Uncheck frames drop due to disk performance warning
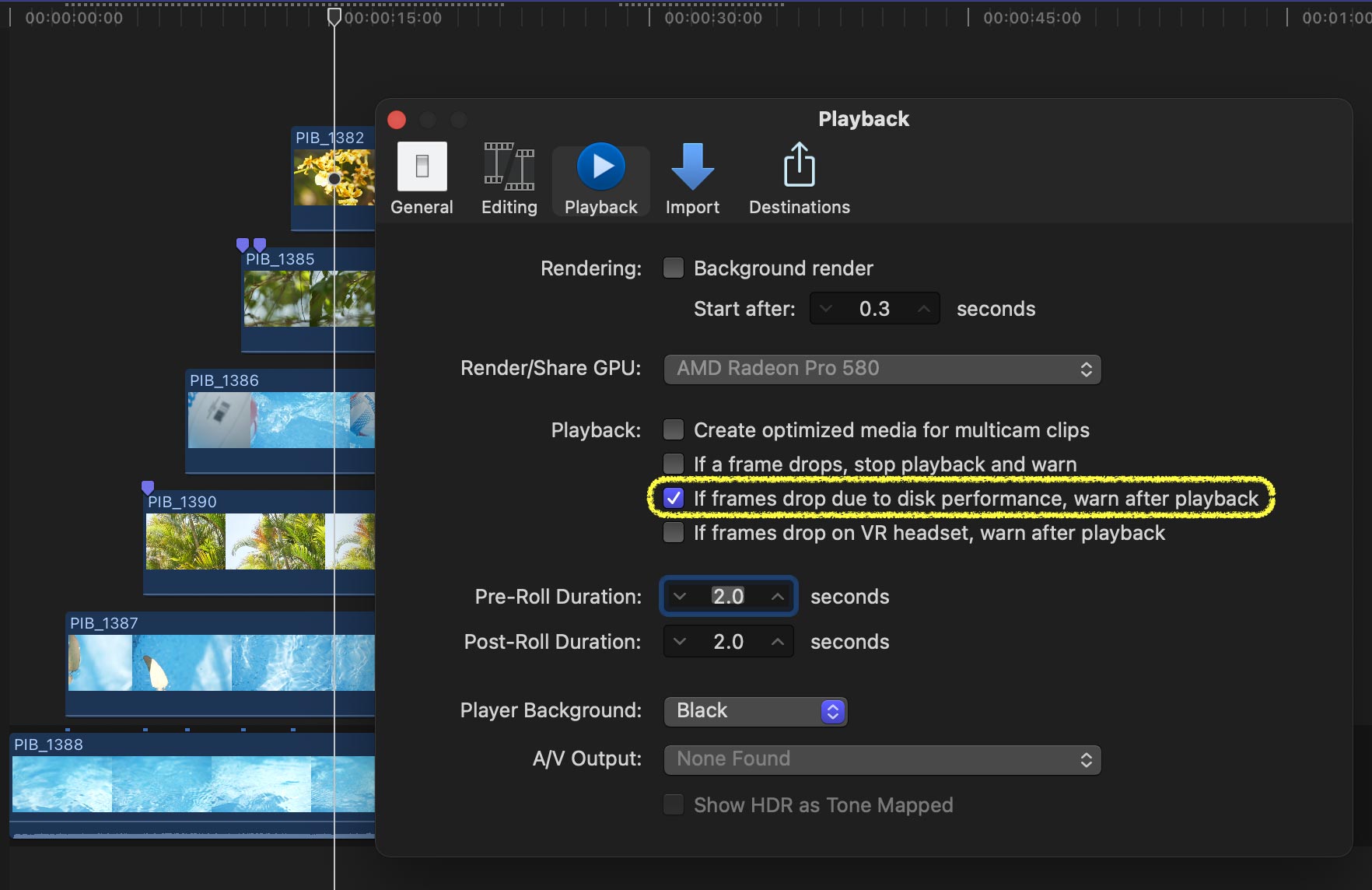1372x890 pixels. [x=674, y=499]
